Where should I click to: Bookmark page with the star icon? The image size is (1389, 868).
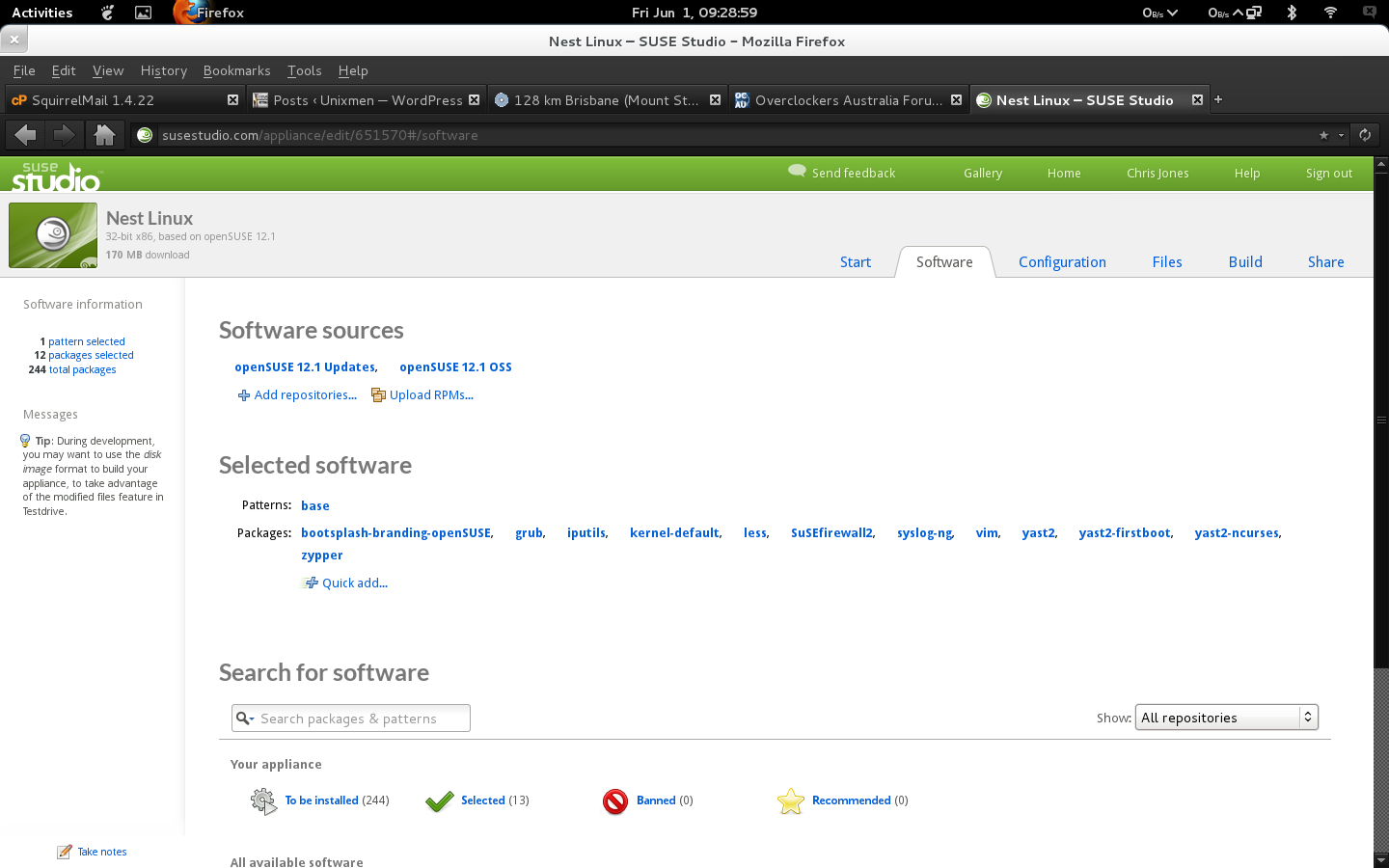pos(1323,135)
